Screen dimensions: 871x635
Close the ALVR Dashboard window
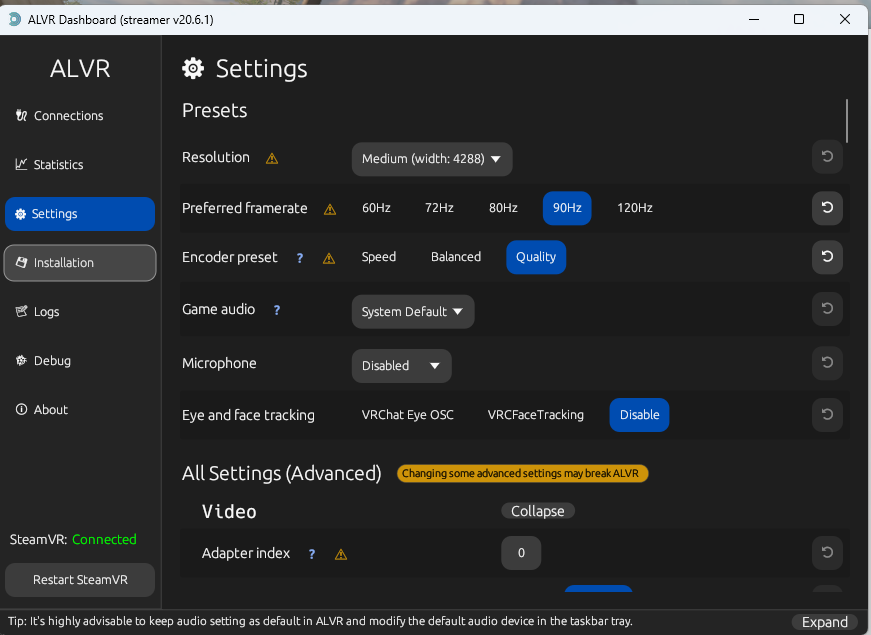pyautogui.click(x=845, y=19)
